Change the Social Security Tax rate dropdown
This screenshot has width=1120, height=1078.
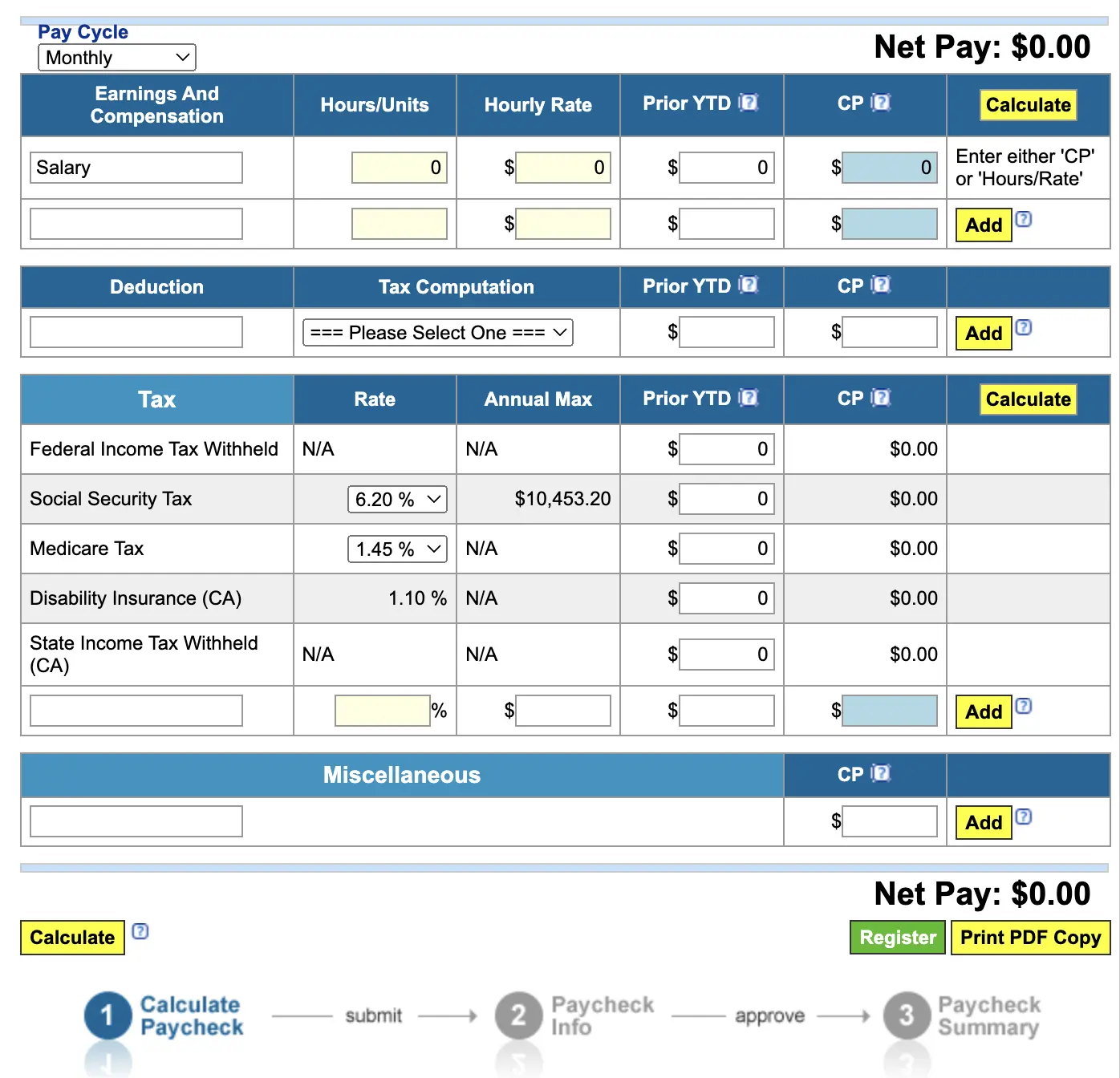(x=396, y=499)
